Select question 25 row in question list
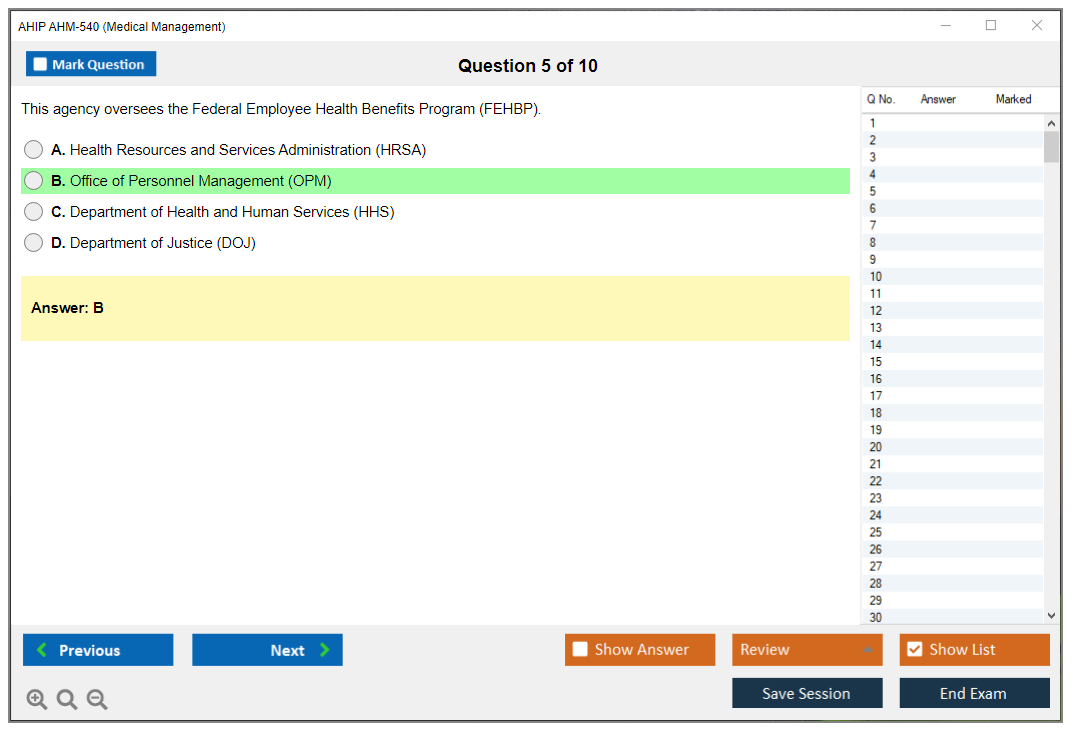The height and width of the screenshot is (735, 1075). (x=876, y=532)
